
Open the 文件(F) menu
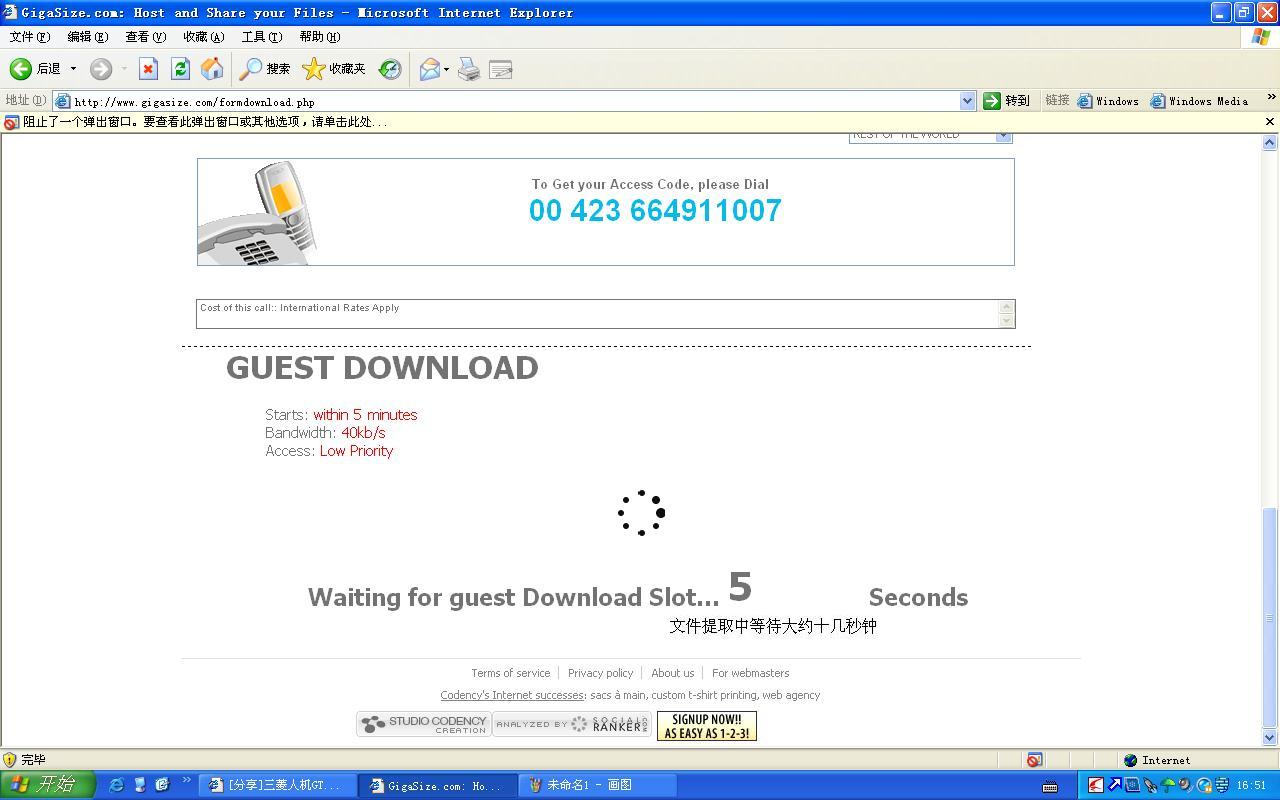coord(29,37)
